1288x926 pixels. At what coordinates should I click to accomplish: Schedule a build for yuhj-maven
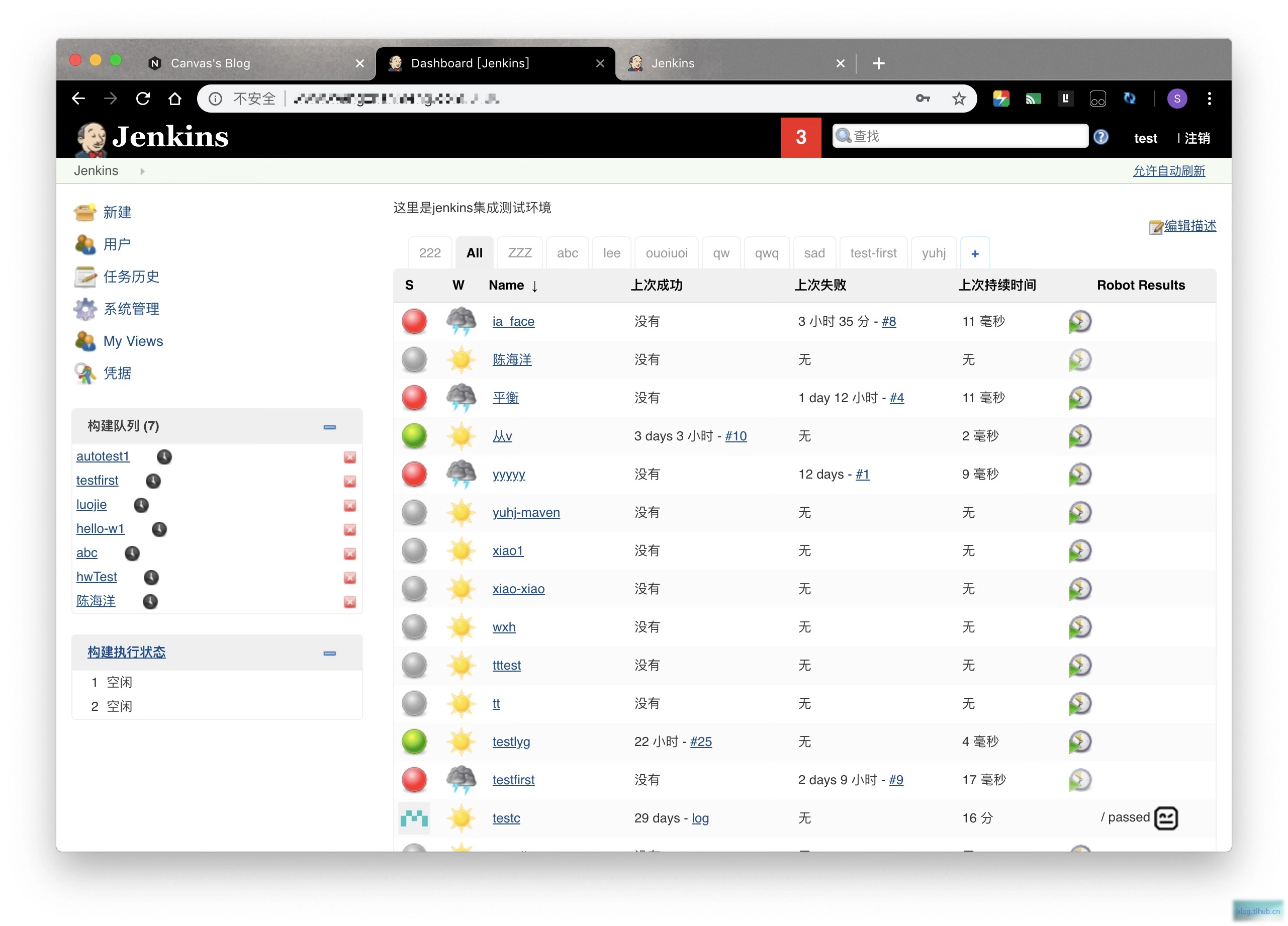[x=1079, y=513]
